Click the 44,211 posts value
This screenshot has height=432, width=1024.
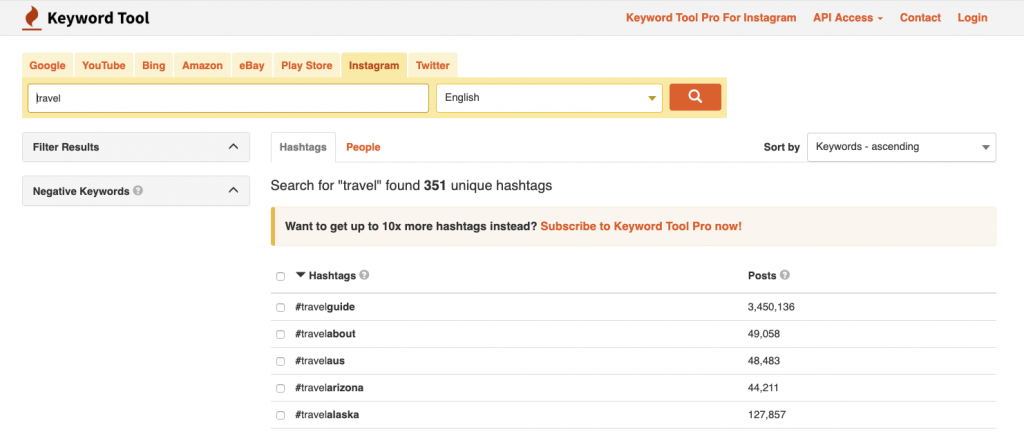pos(763,388)
